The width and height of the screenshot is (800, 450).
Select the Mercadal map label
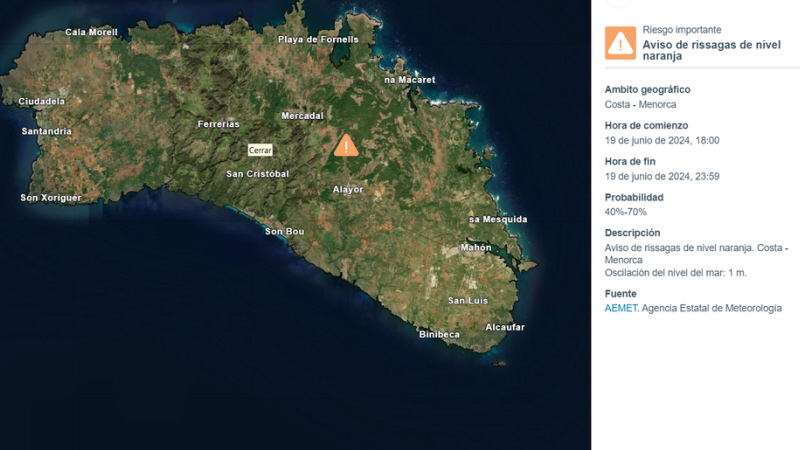(x=302, y=116)
